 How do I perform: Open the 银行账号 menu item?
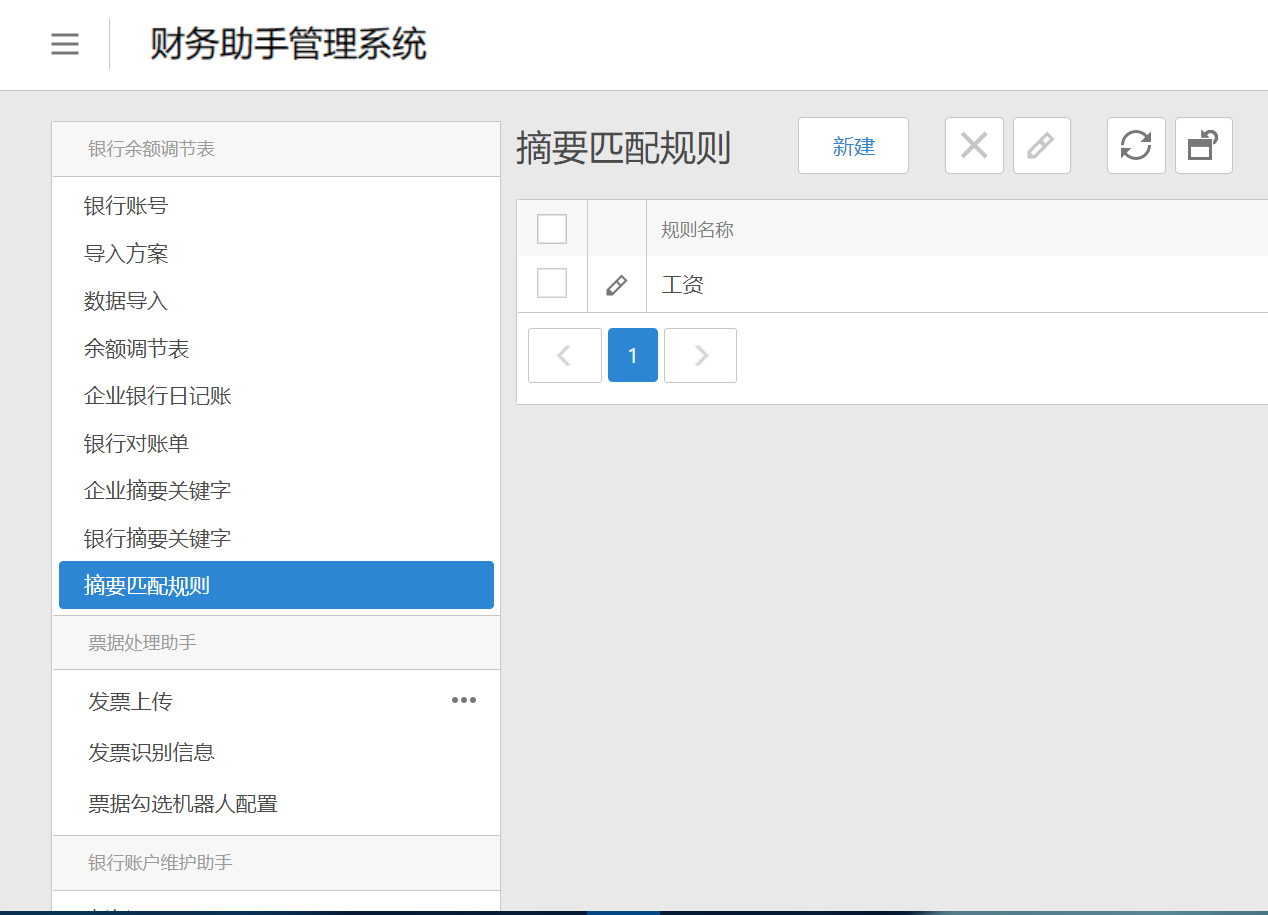[126, 206]
